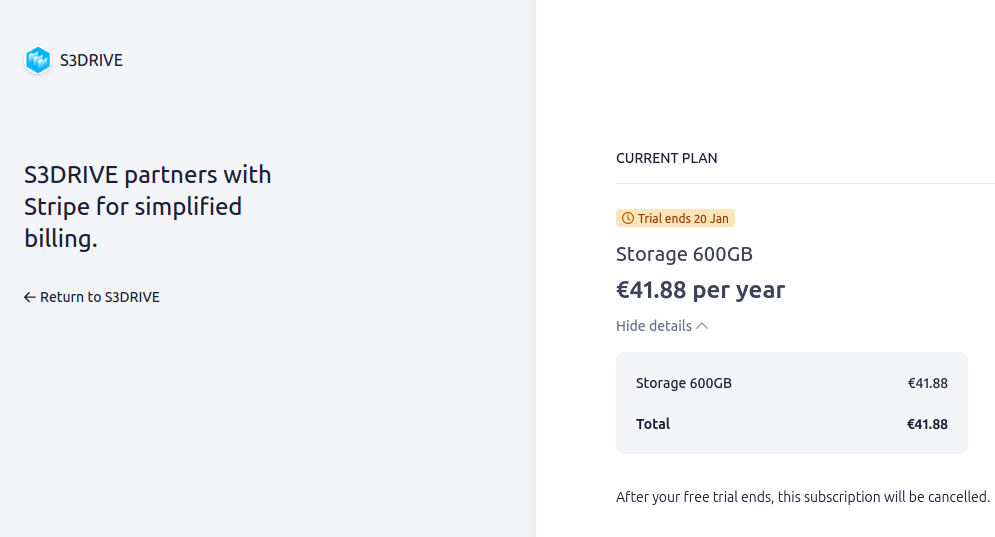The width and height of the screenshot is (995, 537).
Task: Click the Storage 600GB plan title
Action: 684,254
